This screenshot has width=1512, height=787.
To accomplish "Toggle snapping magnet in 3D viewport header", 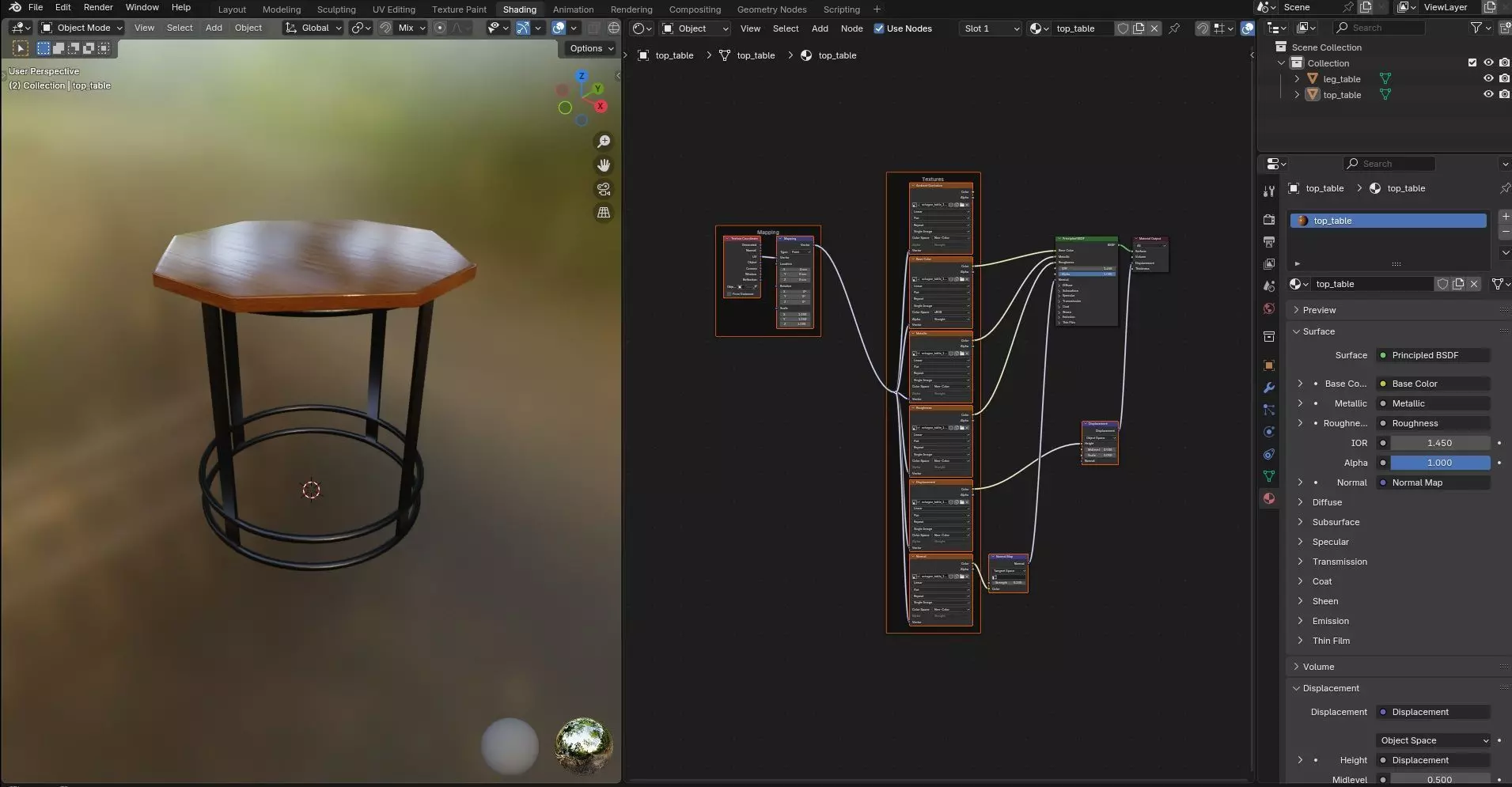I will coord(385,28).
